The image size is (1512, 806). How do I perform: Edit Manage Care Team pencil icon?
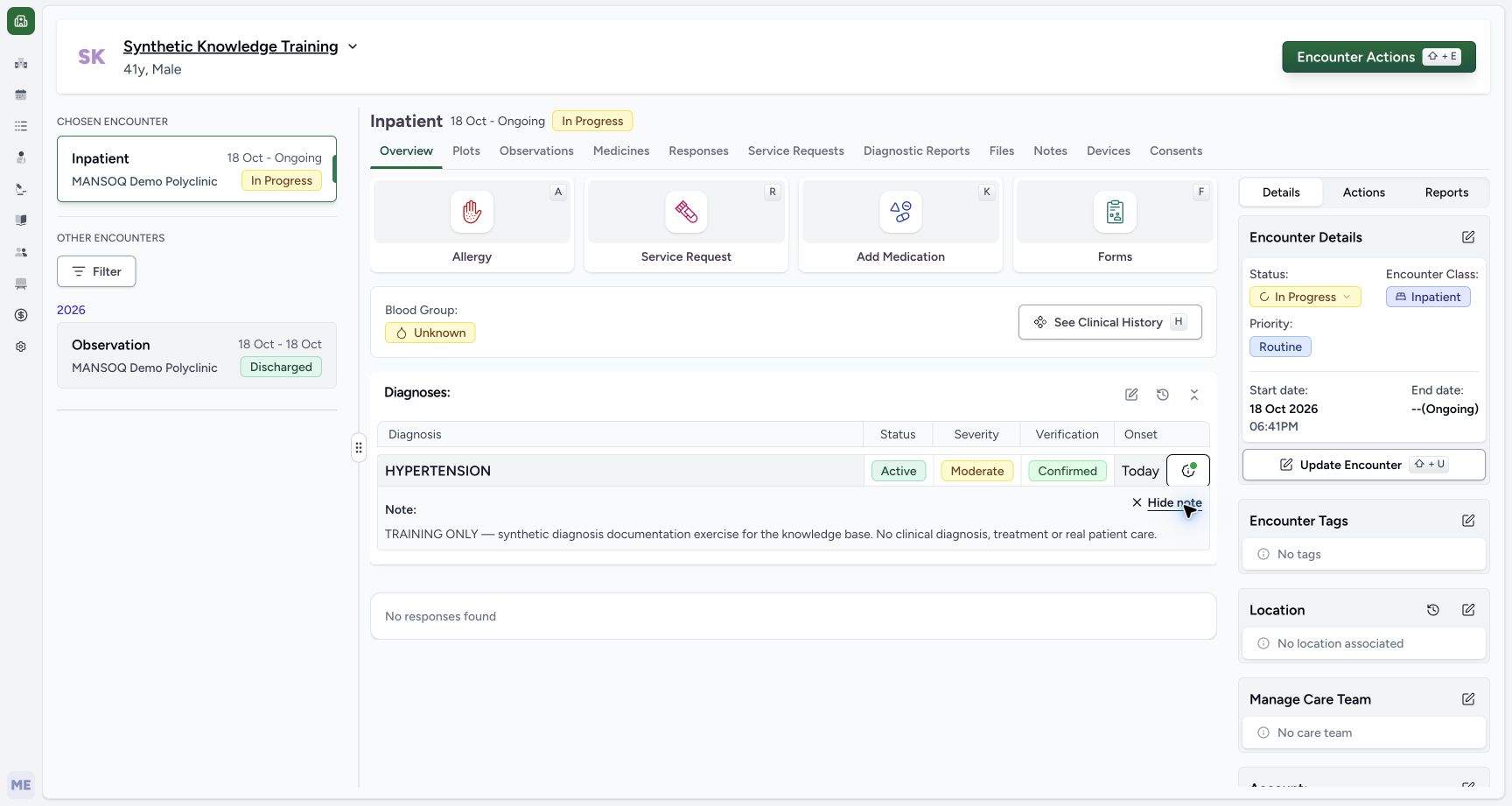pos(1468,699)
